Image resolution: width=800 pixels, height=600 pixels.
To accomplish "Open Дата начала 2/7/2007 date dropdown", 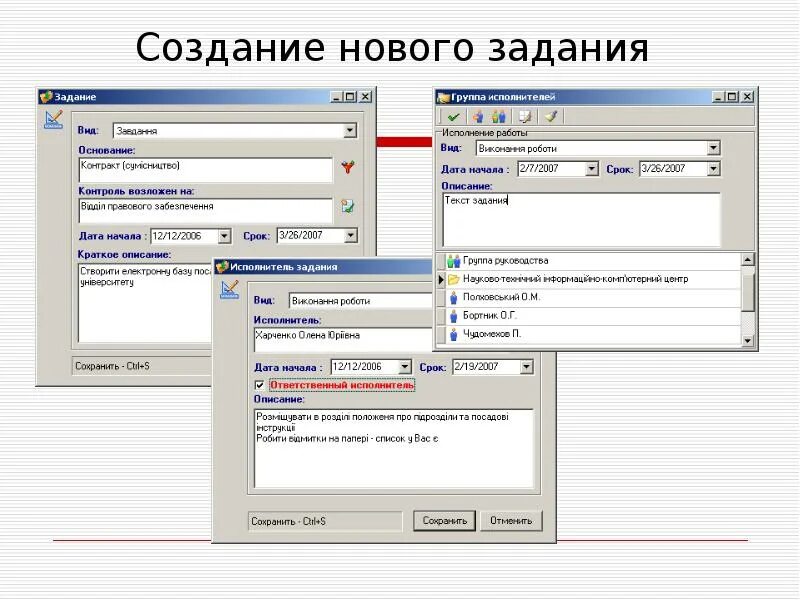I will pyautogui.click(x=591, y=168).
